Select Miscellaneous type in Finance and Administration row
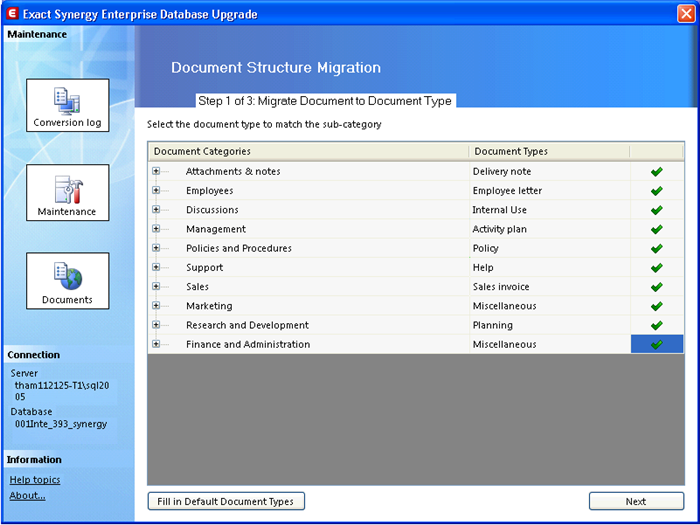The width and height of the screenshot is (700, 525). point(550,344)
